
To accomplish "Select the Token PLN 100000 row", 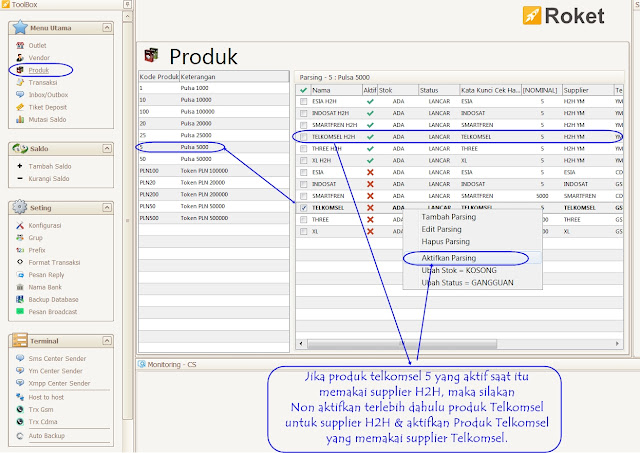I will pos(214,171).
